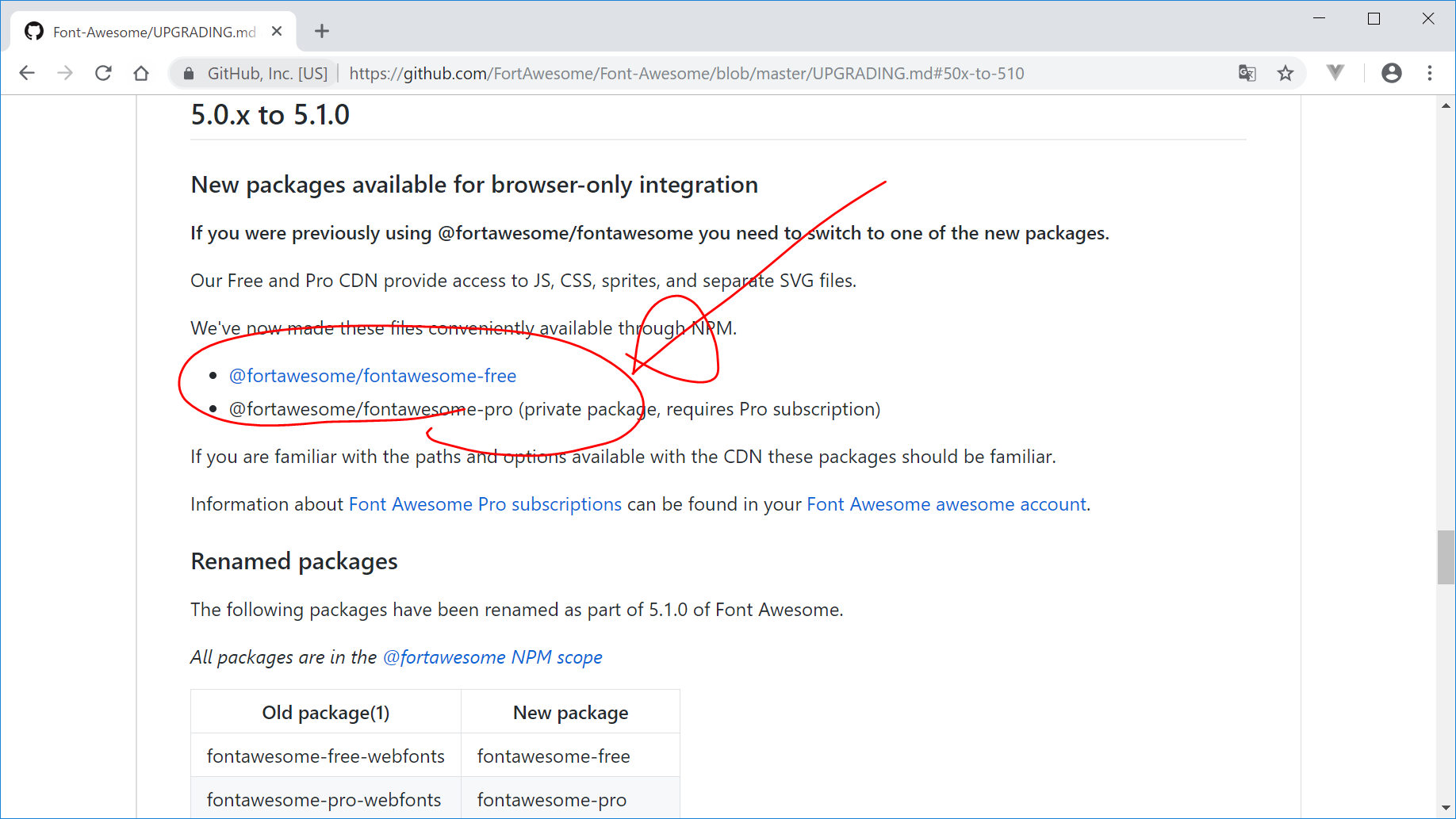The width and height of the screenshot is (1456, 819).
Task: Open the @fortawesome NPM scope link
Action: [492, 657]
